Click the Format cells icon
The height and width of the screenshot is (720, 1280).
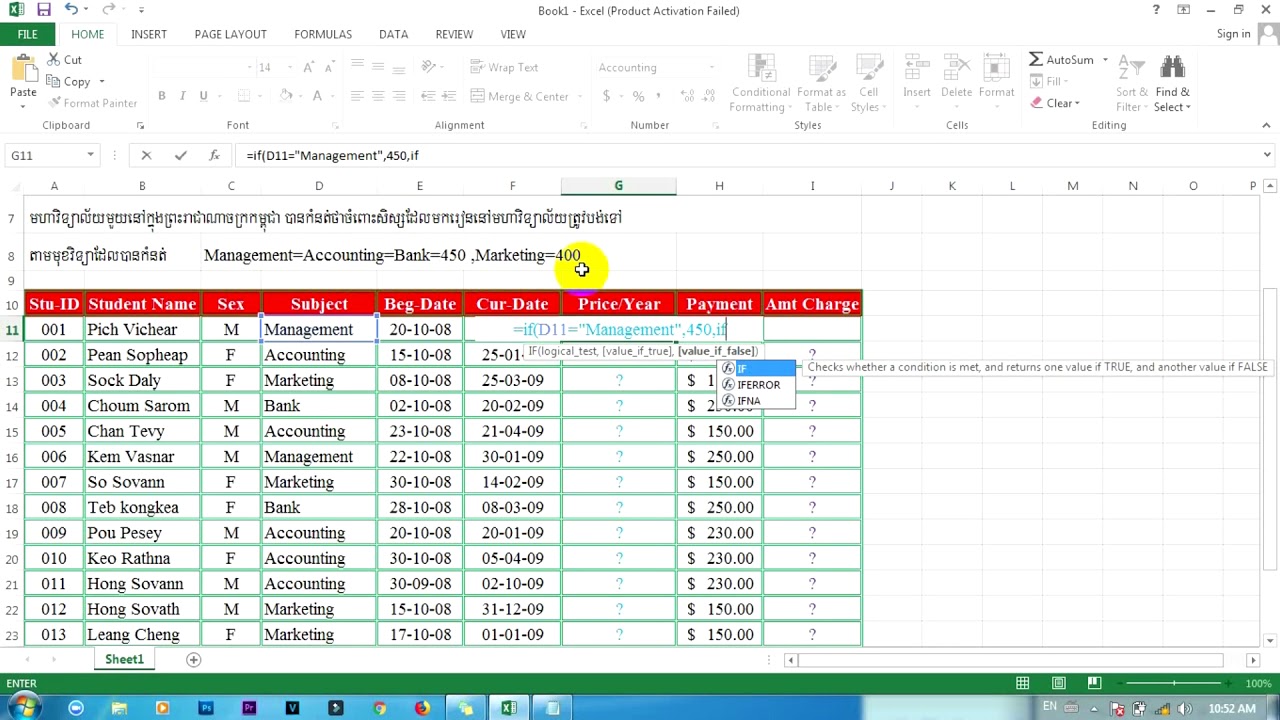click(x=996, y=68)
